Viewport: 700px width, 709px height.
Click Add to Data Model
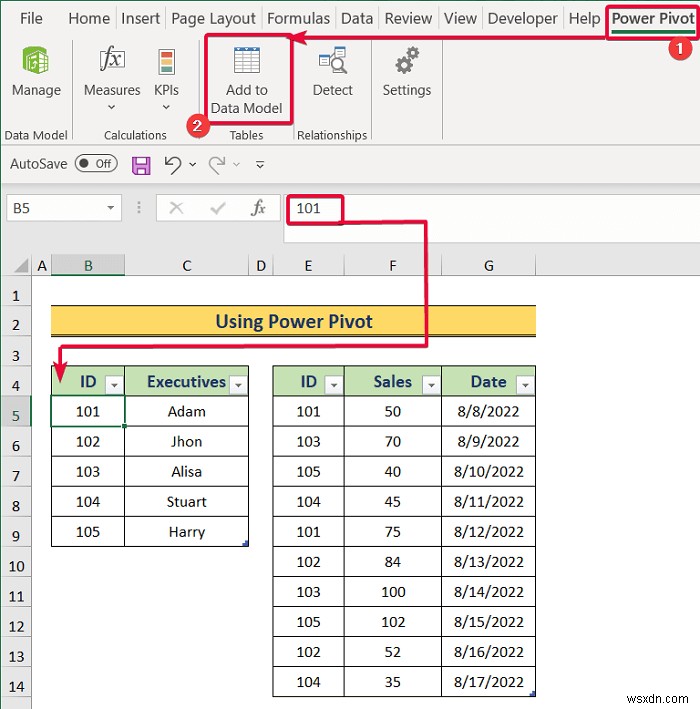[247, 80]
